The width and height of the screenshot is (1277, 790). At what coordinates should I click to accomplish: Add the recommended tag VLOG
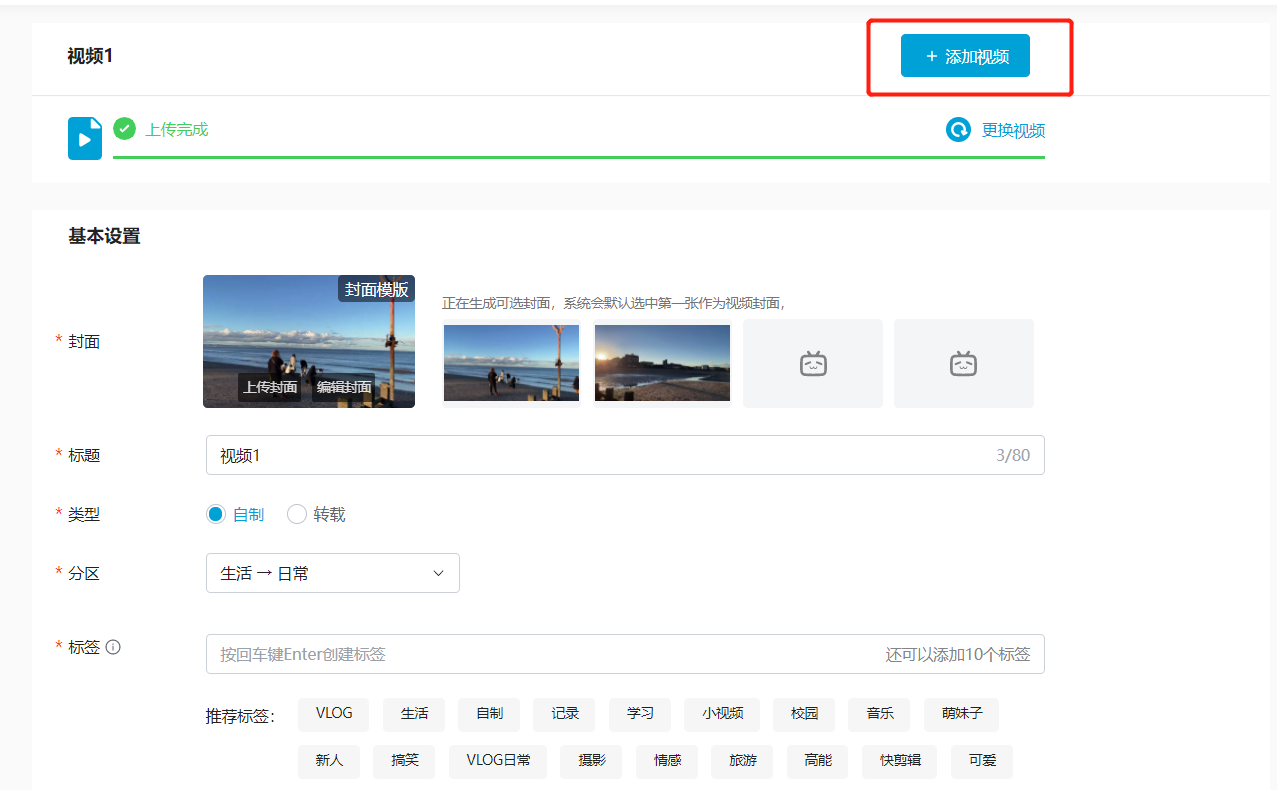[x=334, y=714]
